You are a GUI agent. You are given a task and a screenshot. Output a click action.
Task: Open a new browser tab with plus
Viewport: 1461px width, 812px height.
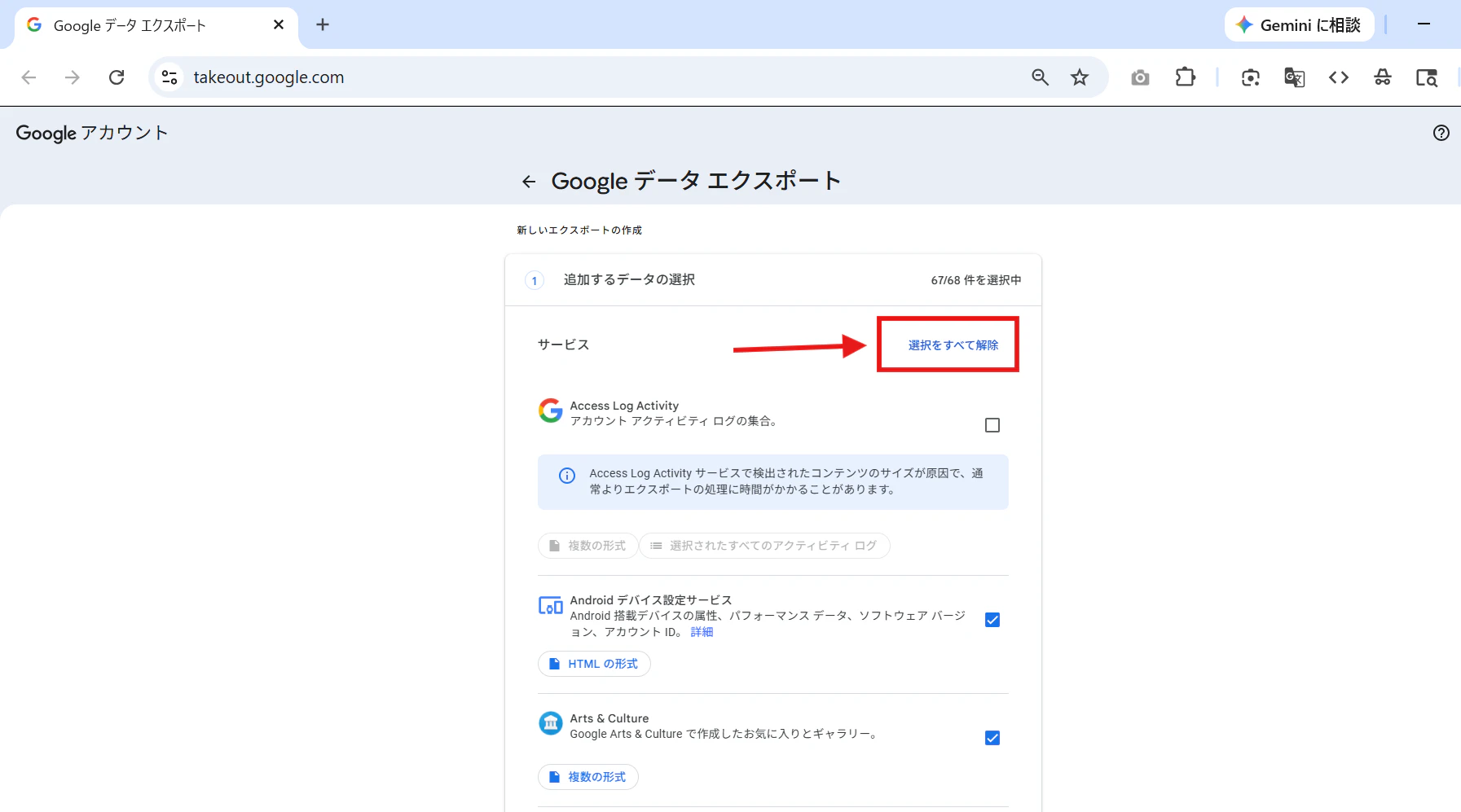pos(323,24)
